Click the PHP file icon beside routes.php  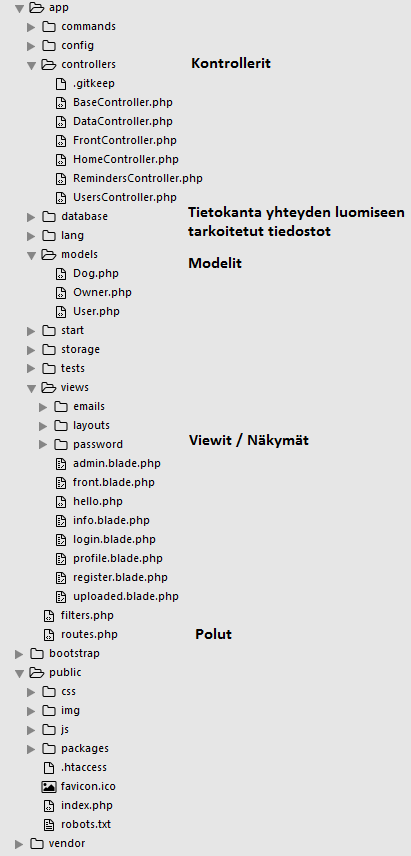[x=49, y=634]
